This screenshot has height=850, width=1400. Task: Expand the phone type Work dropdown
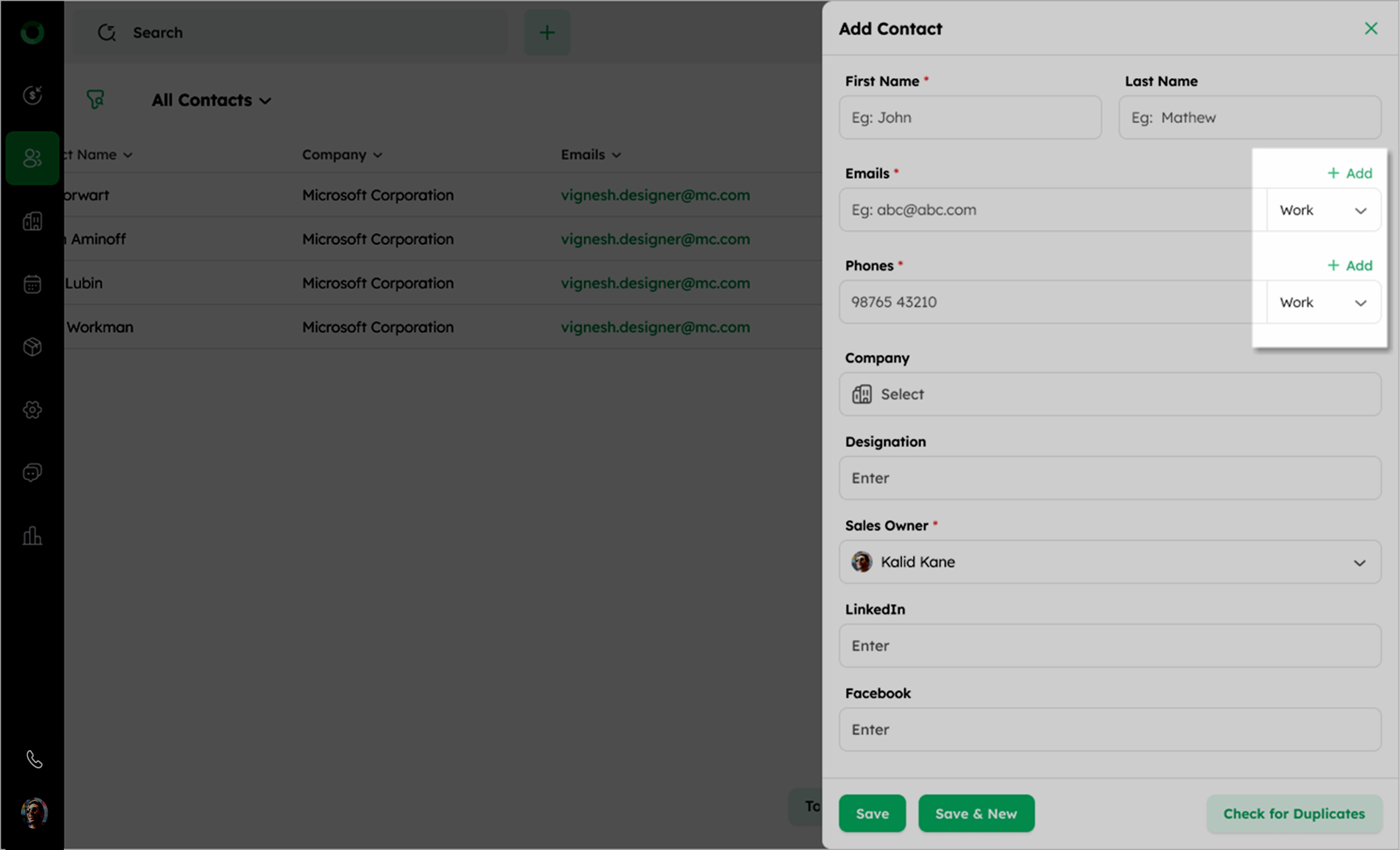(x=1323, y=302)
